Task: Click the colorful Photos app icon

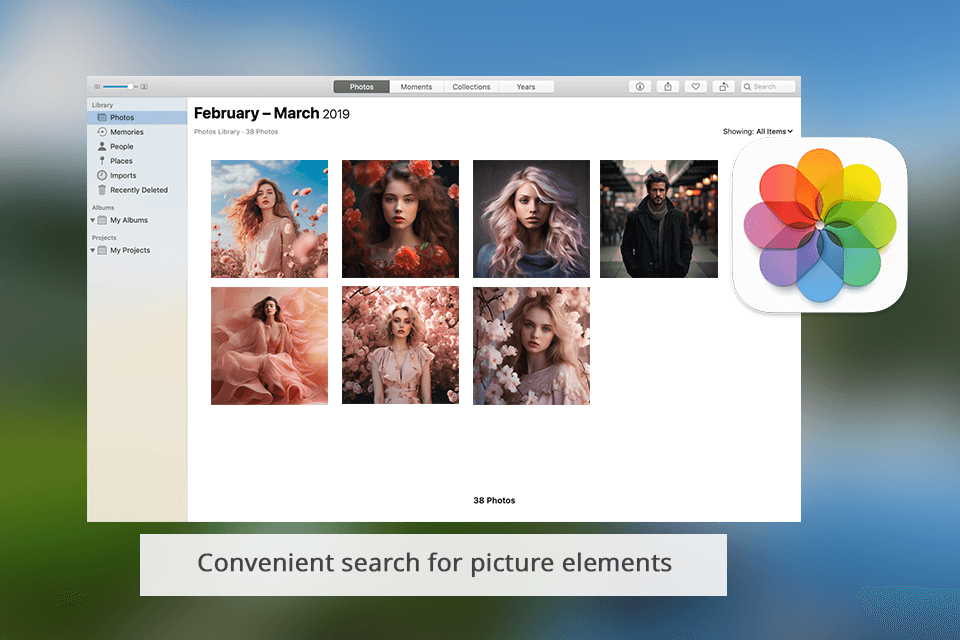Action: point(819,225)
